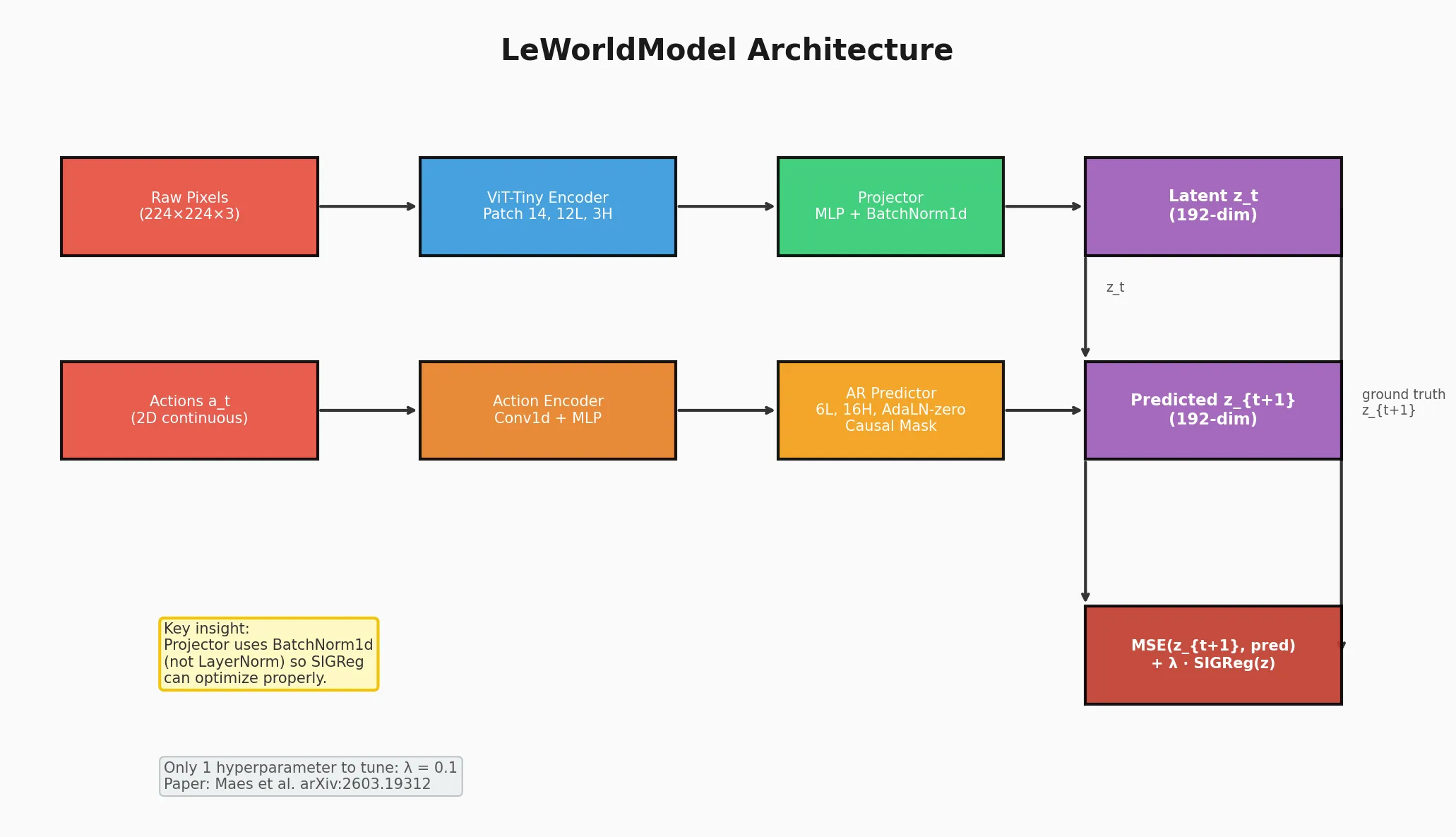
Task: Click the arrow from Projector to Latent
Action: (x=1044, y=206)
